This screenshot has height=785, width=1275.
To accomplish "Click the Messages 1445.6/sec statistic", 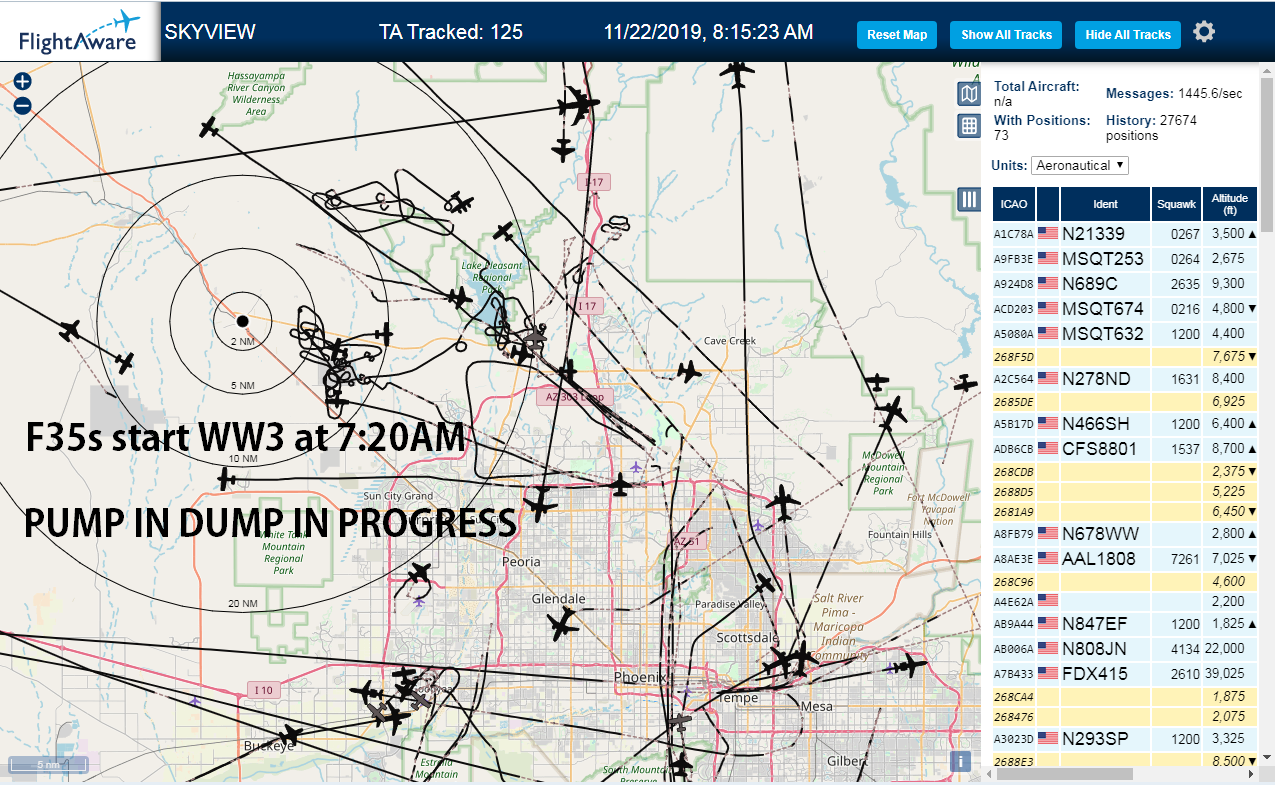I will coord(1174,93).
